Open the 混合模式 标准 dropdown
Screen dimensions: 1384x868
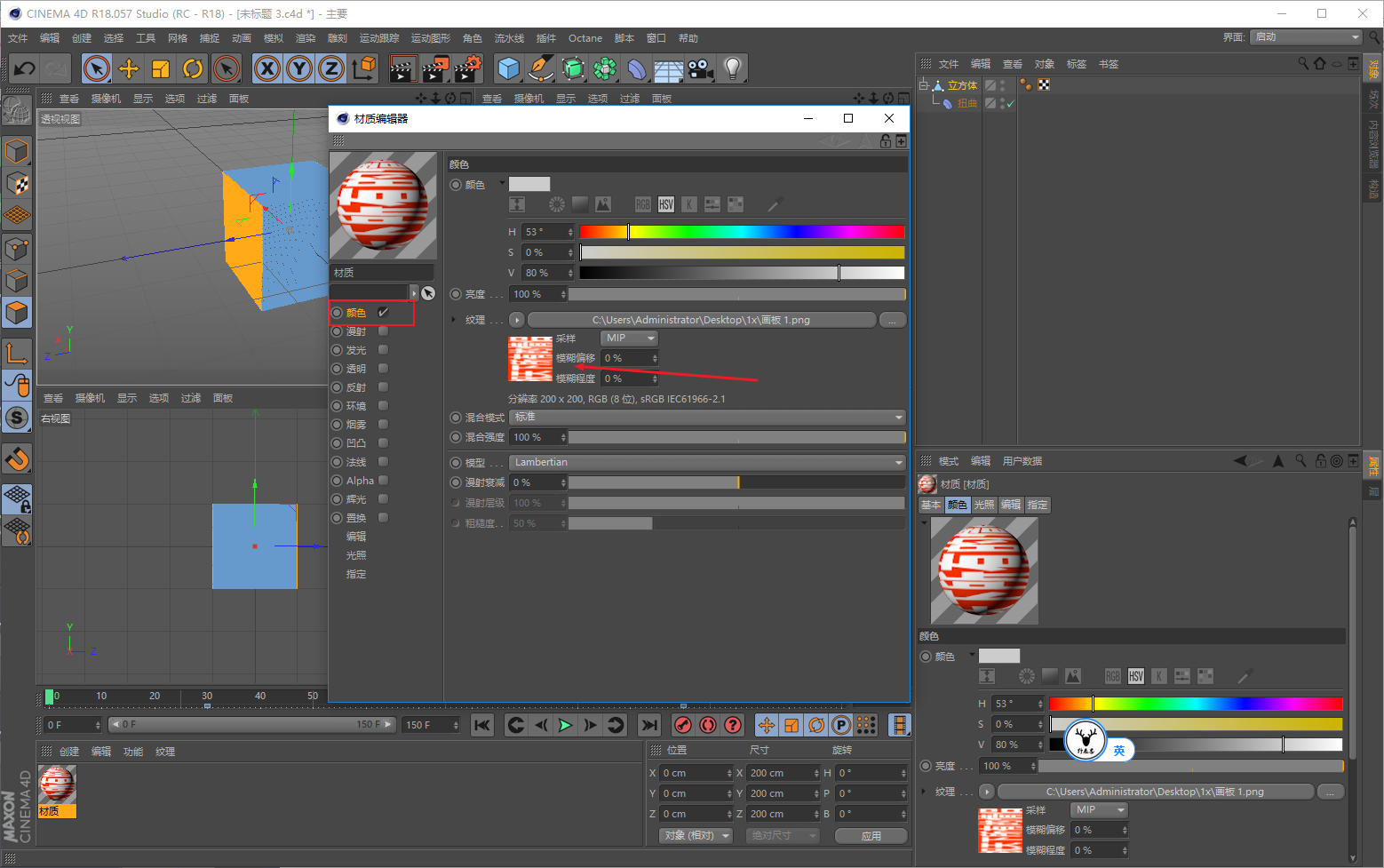707,417
